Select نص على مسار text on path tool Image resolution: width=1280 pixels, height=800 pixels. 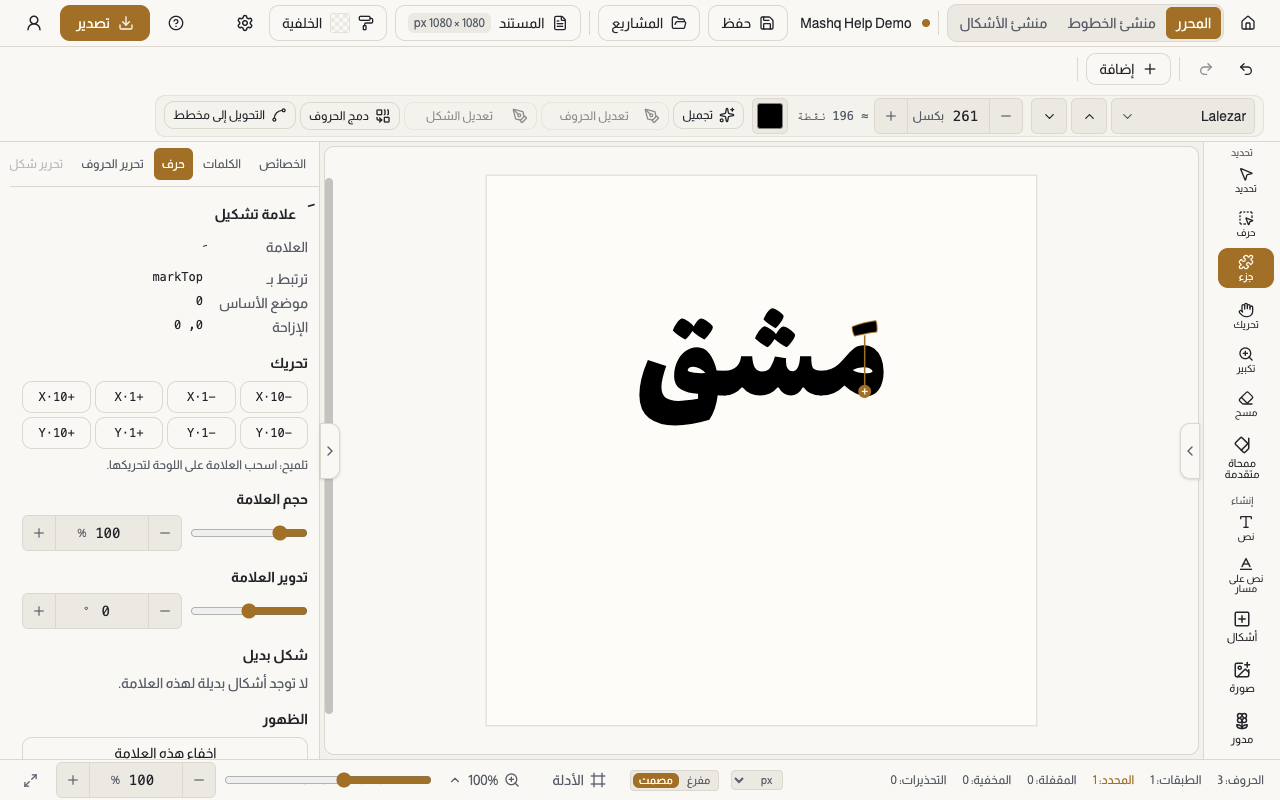pos(1245,575)
